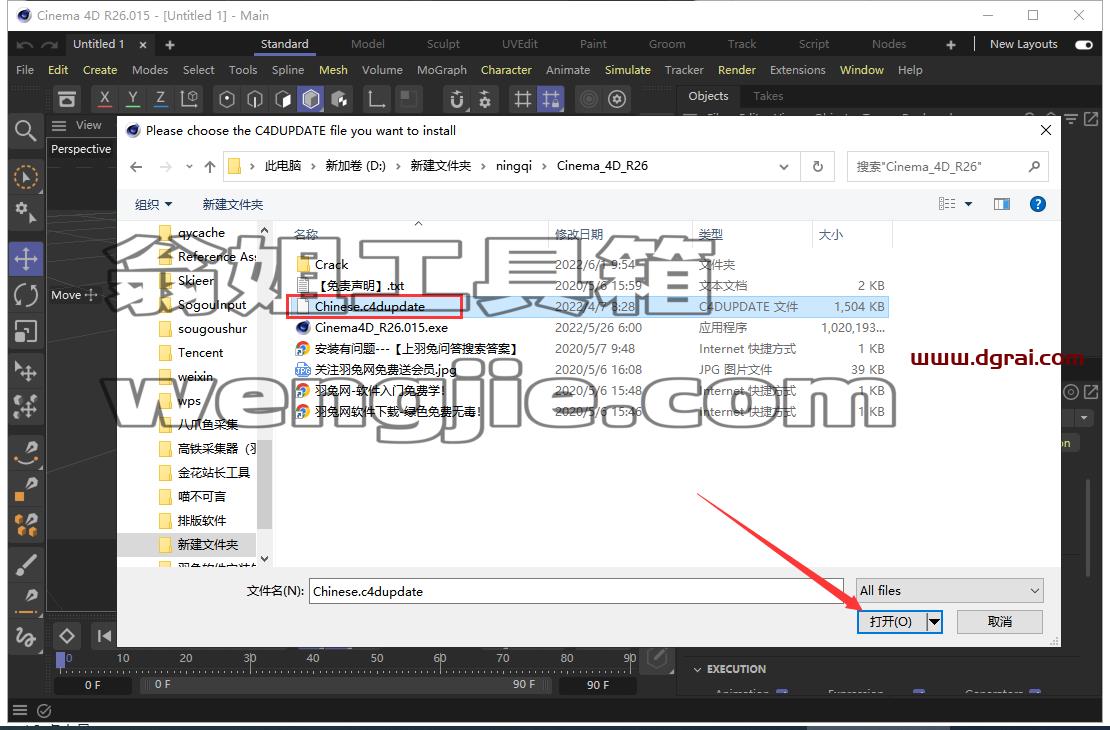This screenshot has height=730, width=1110.
Task: Open the All files type dropdown
Action: coord(949,591)
